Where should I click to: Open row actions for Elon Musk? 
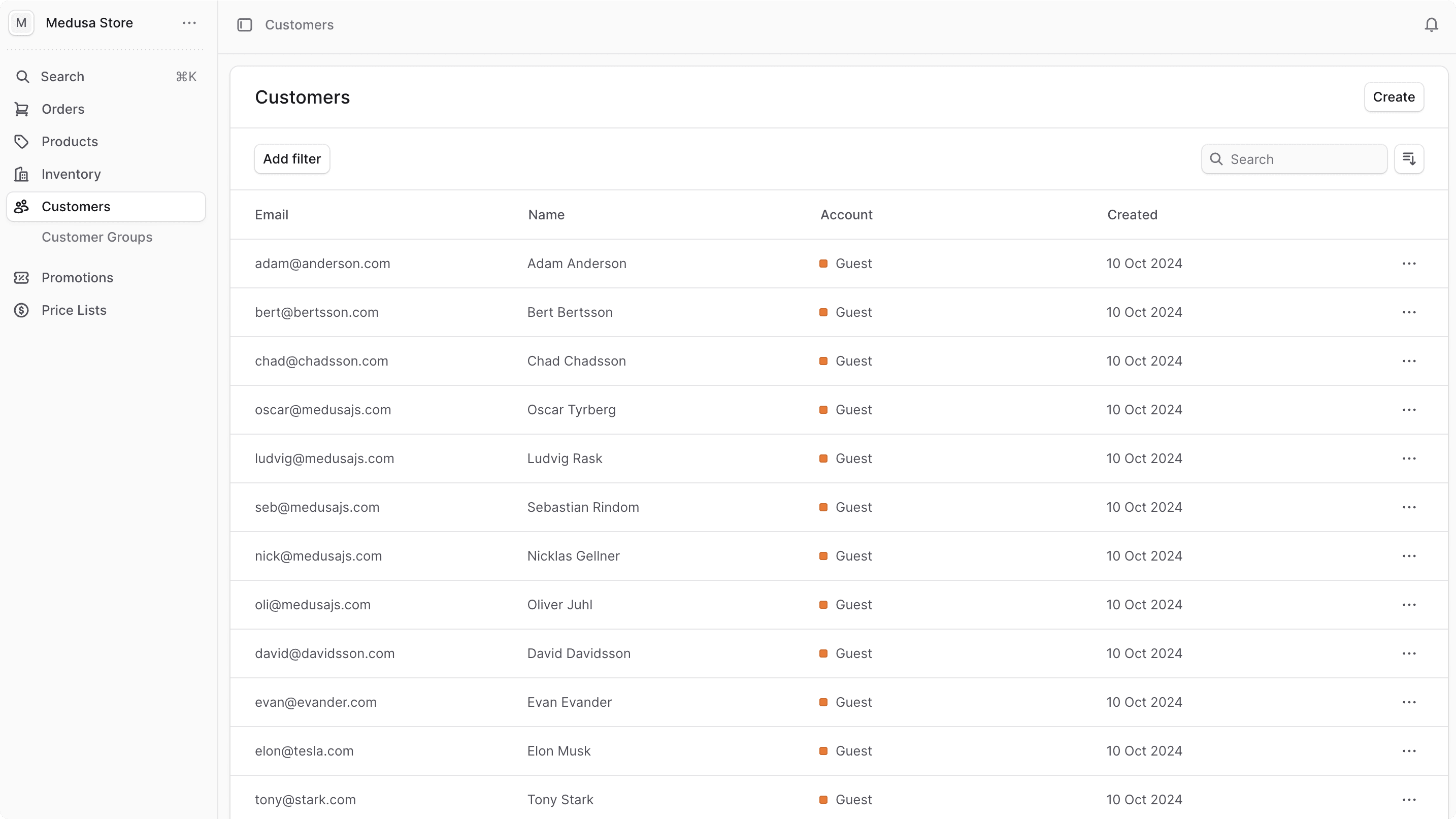pos(1410,750)
